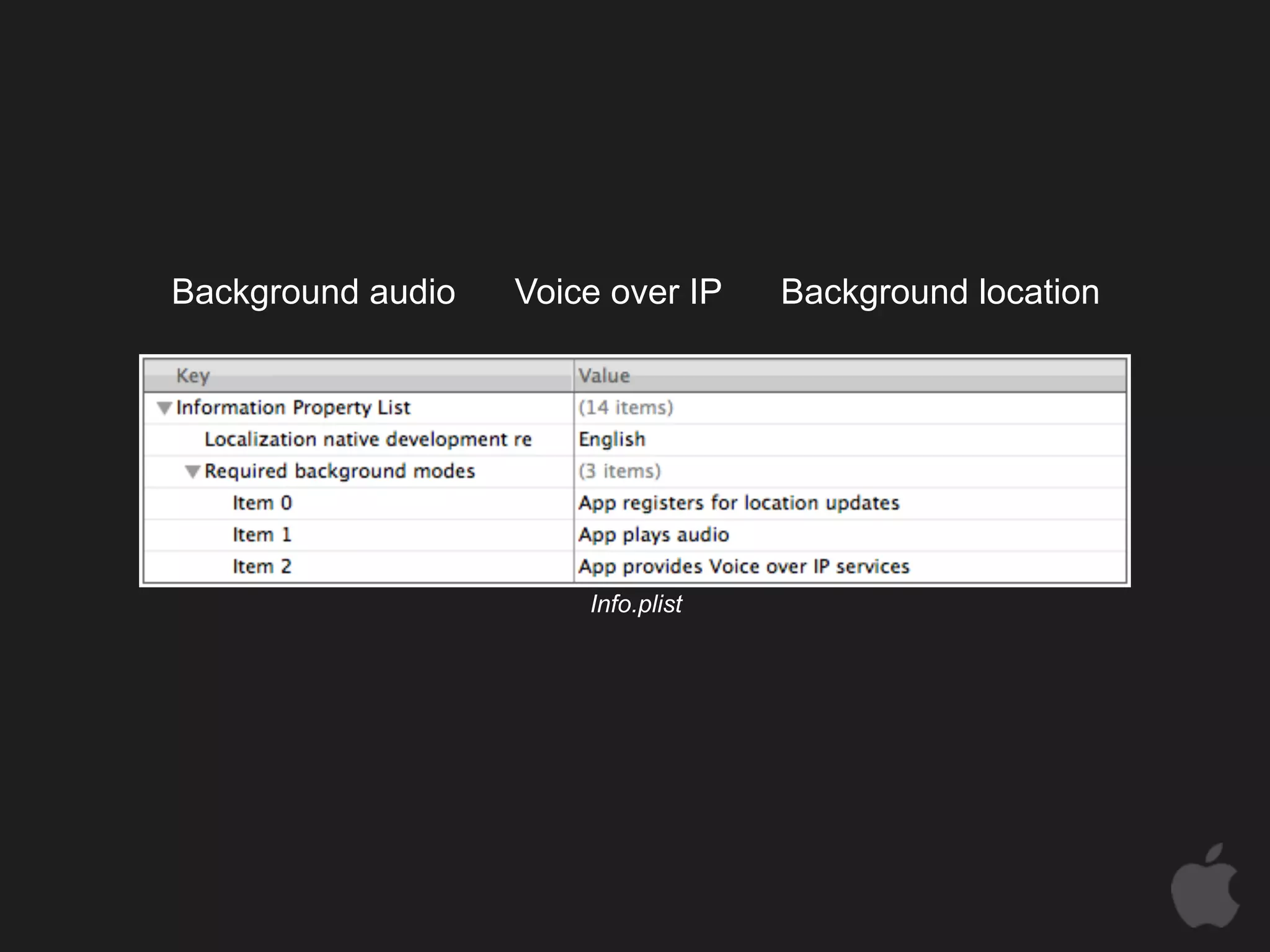Screen dimensions: 1270x952
Task: Select the Required background modes key
Action: pos(339,472)
